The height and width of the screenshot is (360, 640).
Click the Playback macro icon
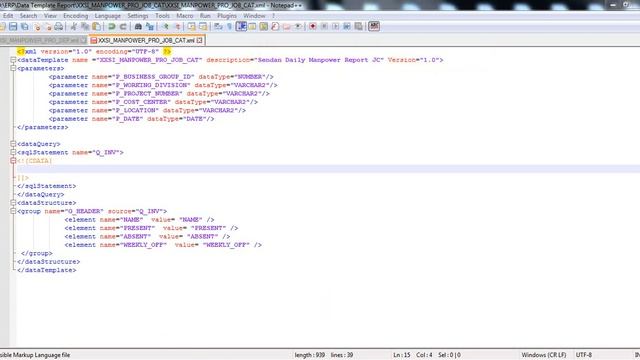pyautogui.click(x=336, y=27)
